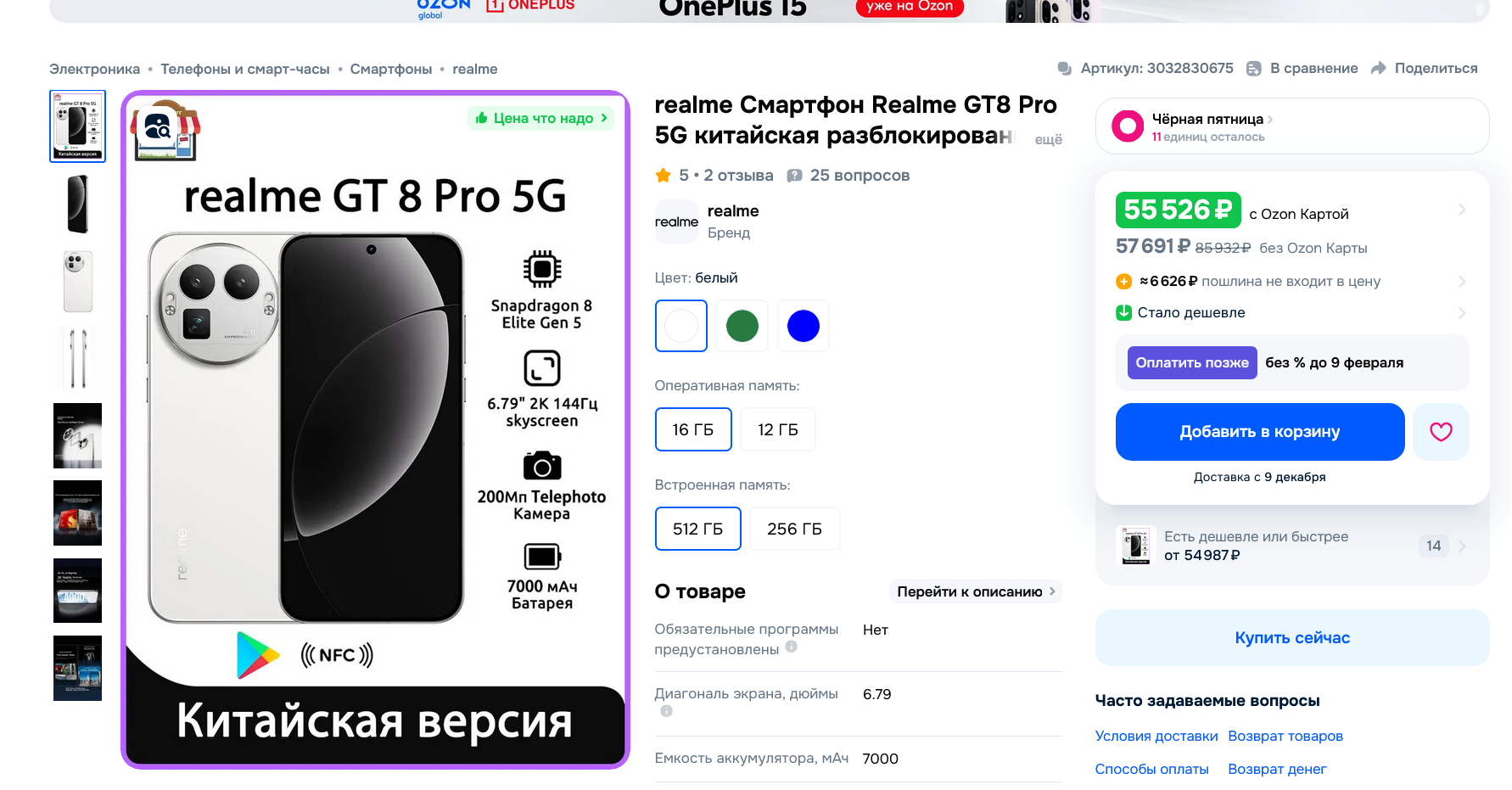This screenshot has height=790, width=1512.
Task: Copy article number via Артикул icon
Action: pos(1064,68)
